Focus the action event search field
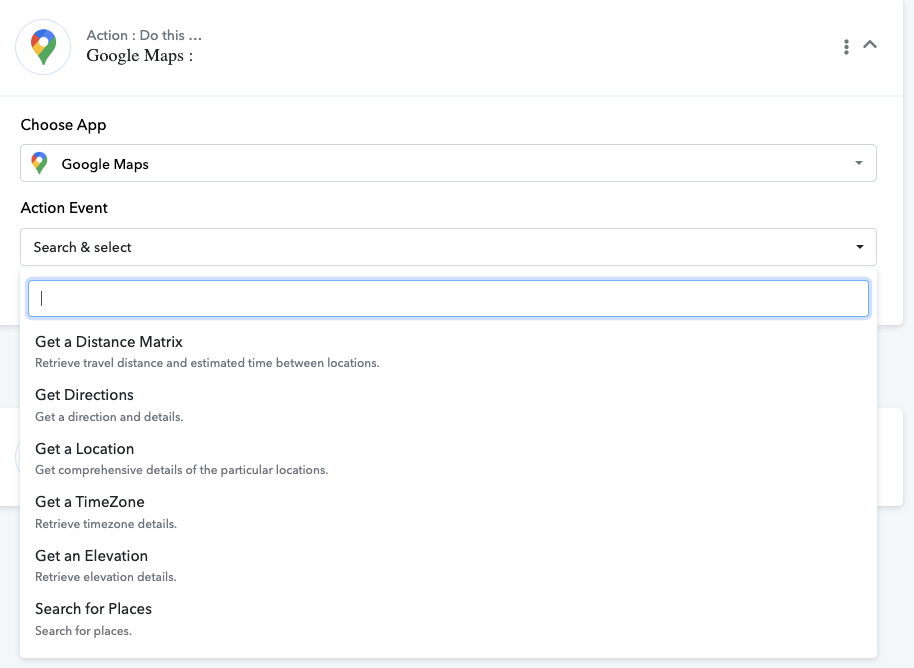 click(448, 298)
